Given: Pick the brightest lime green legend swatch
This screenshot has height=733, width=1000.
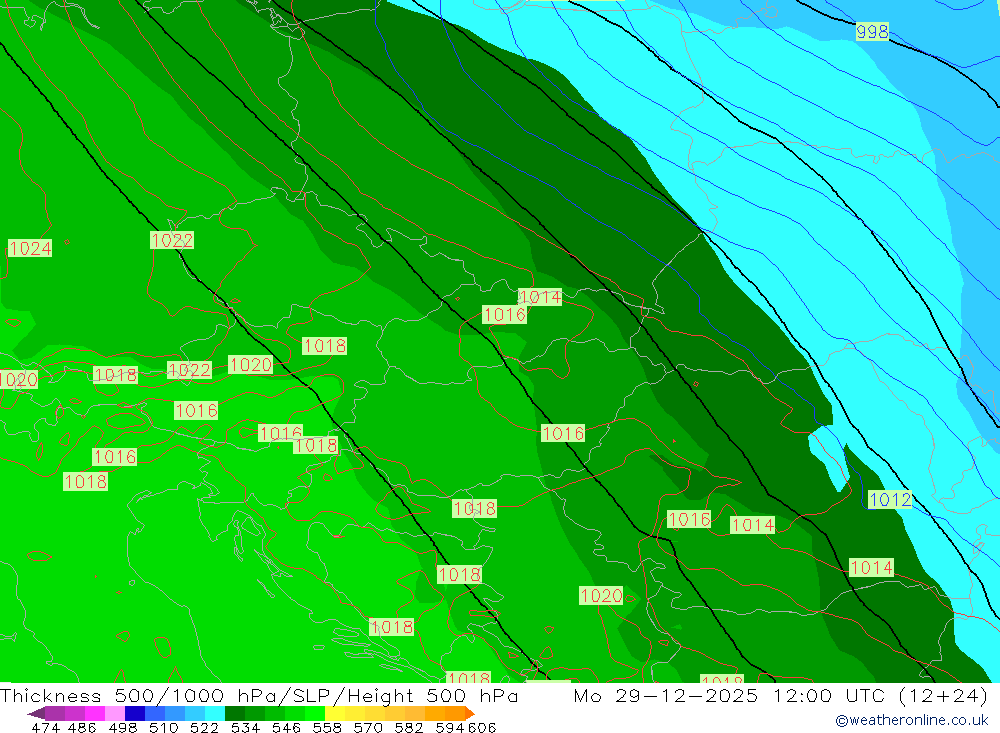Looking at the screenshot, I should 315,713.
